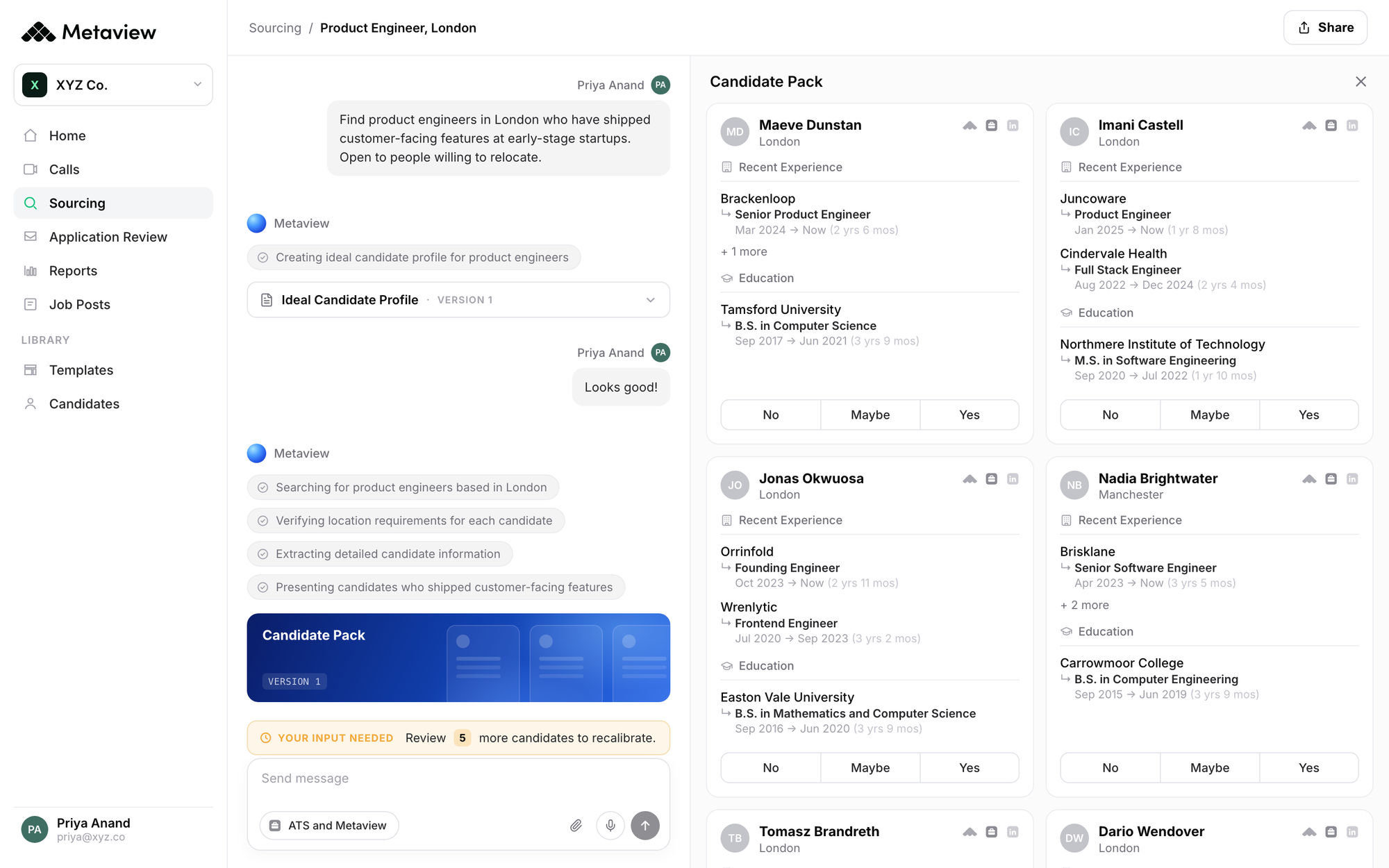Screen dimensions: 1389x868
Task: Open Tomasz Brandreth's ATS briefcase icon
Action: tap(992, 832)
